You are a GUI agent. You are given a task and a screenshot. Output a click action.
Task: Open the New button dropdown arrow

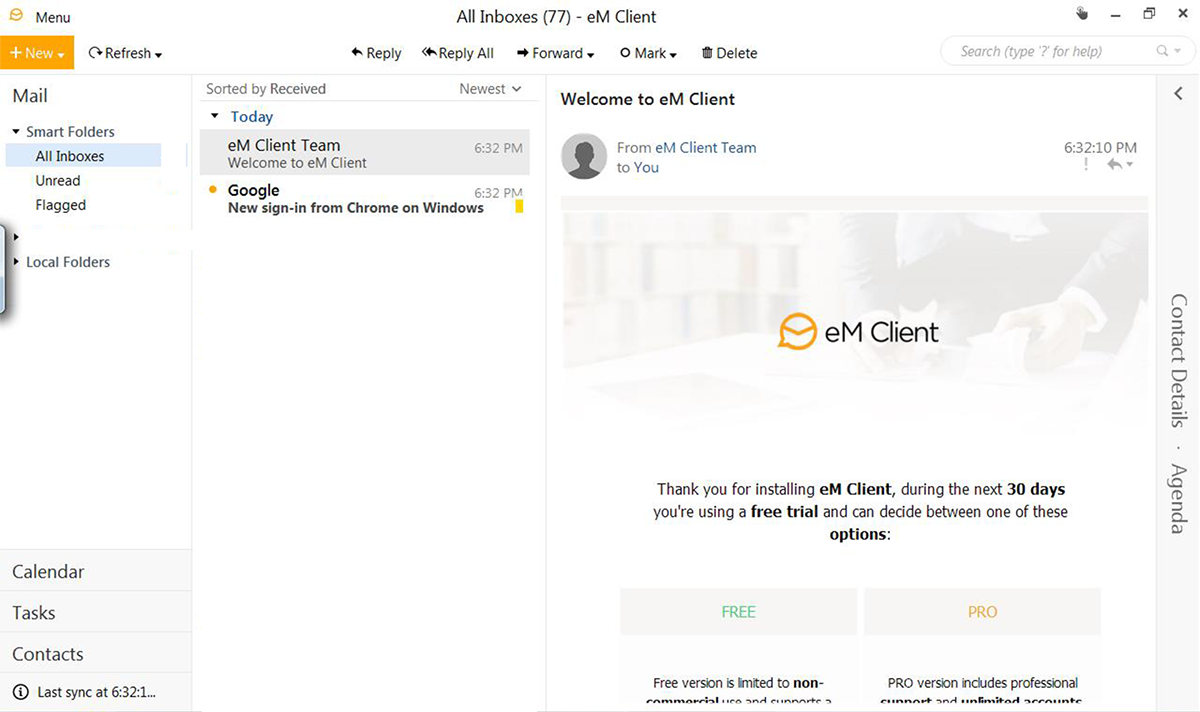coord(61,54)
